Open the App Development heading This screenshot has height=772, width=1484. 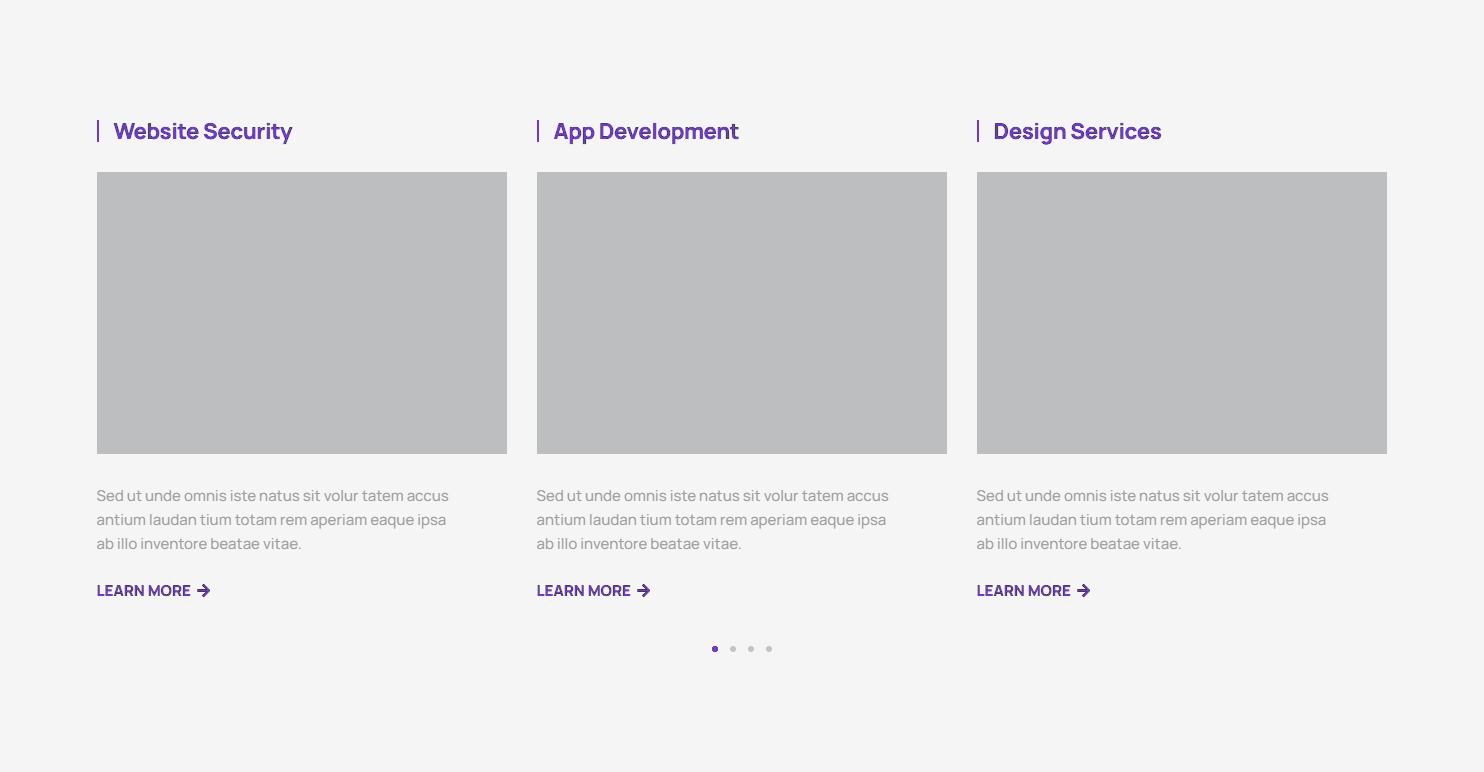pyautogui.click(x=646, y=132)
